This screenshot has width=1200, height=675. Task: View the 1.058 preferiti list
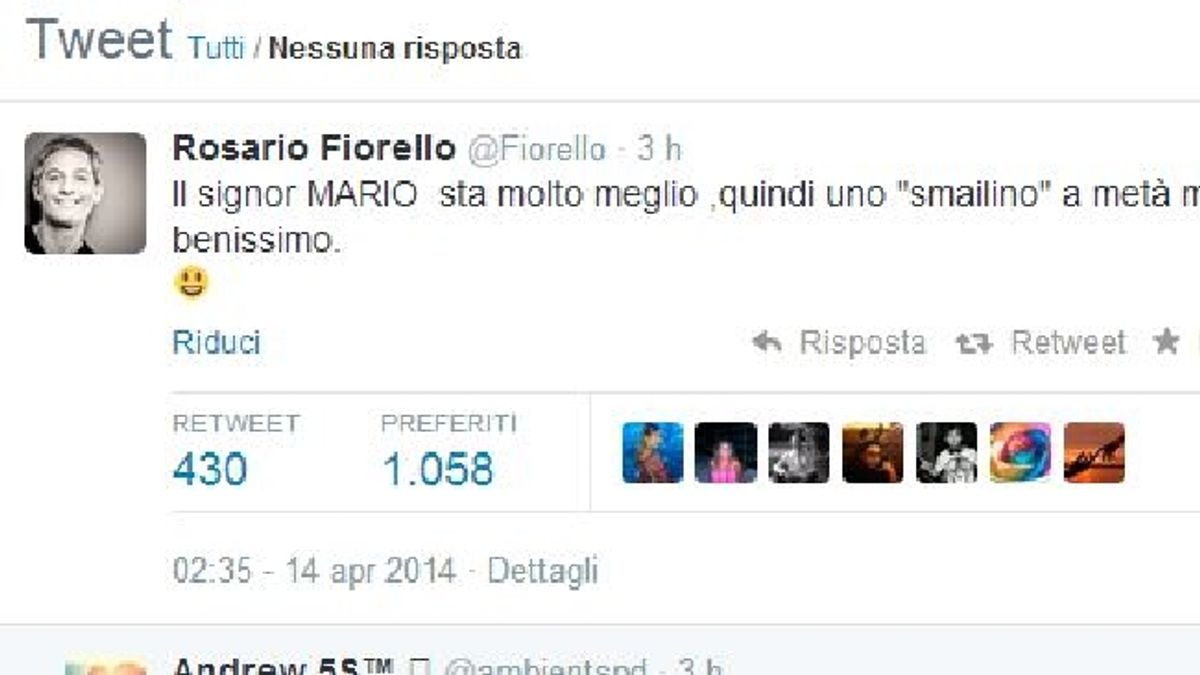[438, 468]
